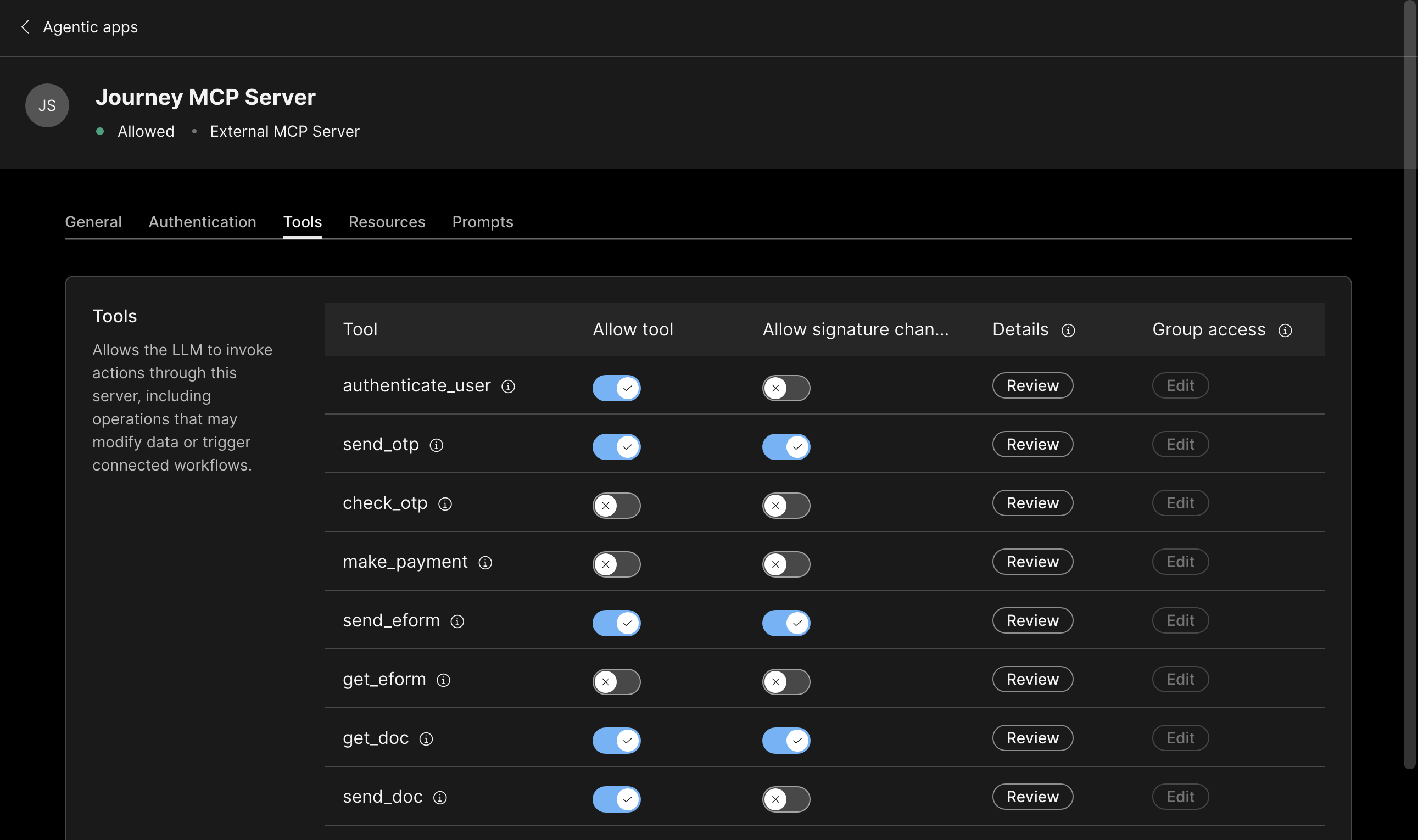Click the info icon next to send_doc
Image resolution: width=1418 pixels, height=840 pixels.
coord(440,798)
